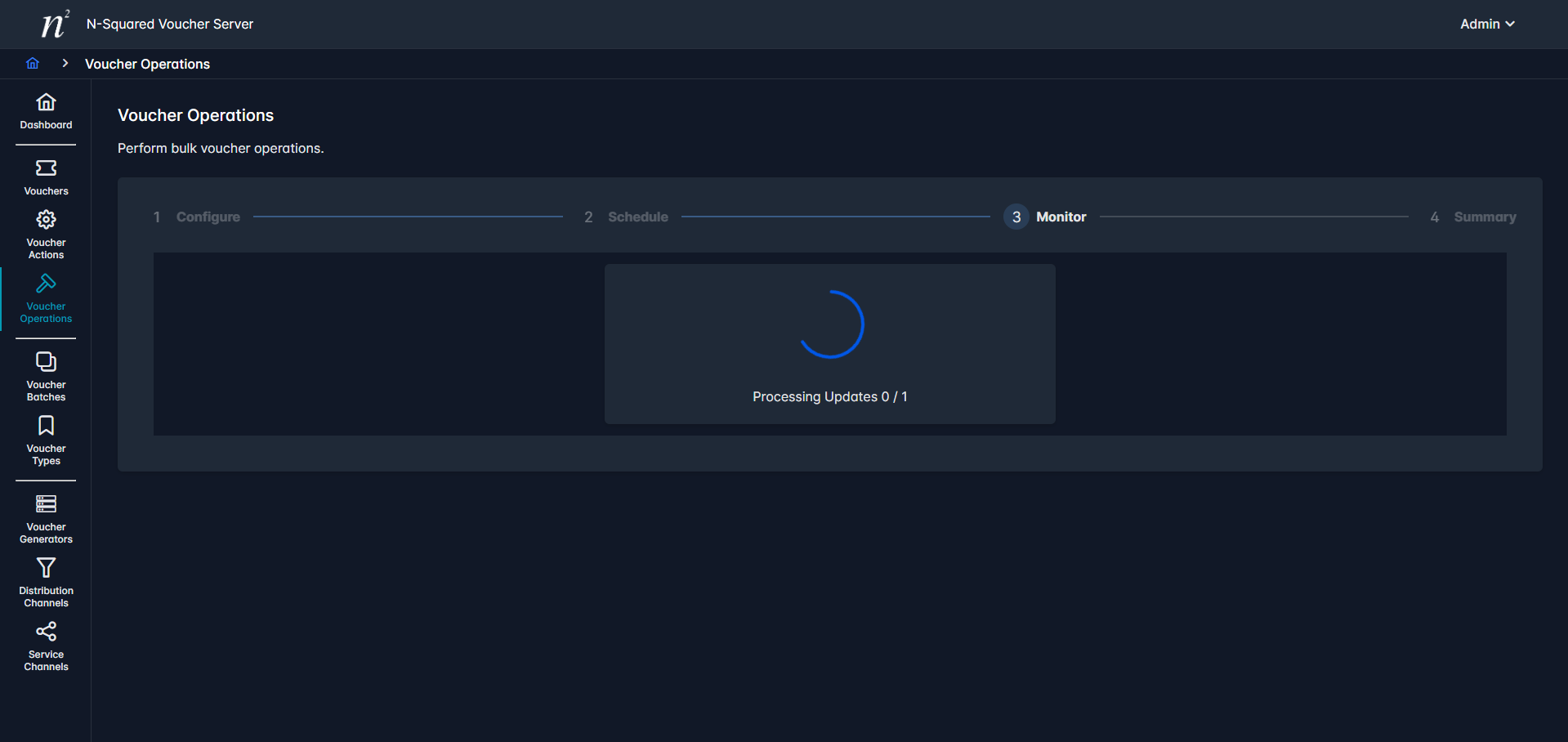
Task: Click the Voucher Operations breadcrumb link
Action: pyautogui.click(x=147, y=65)
